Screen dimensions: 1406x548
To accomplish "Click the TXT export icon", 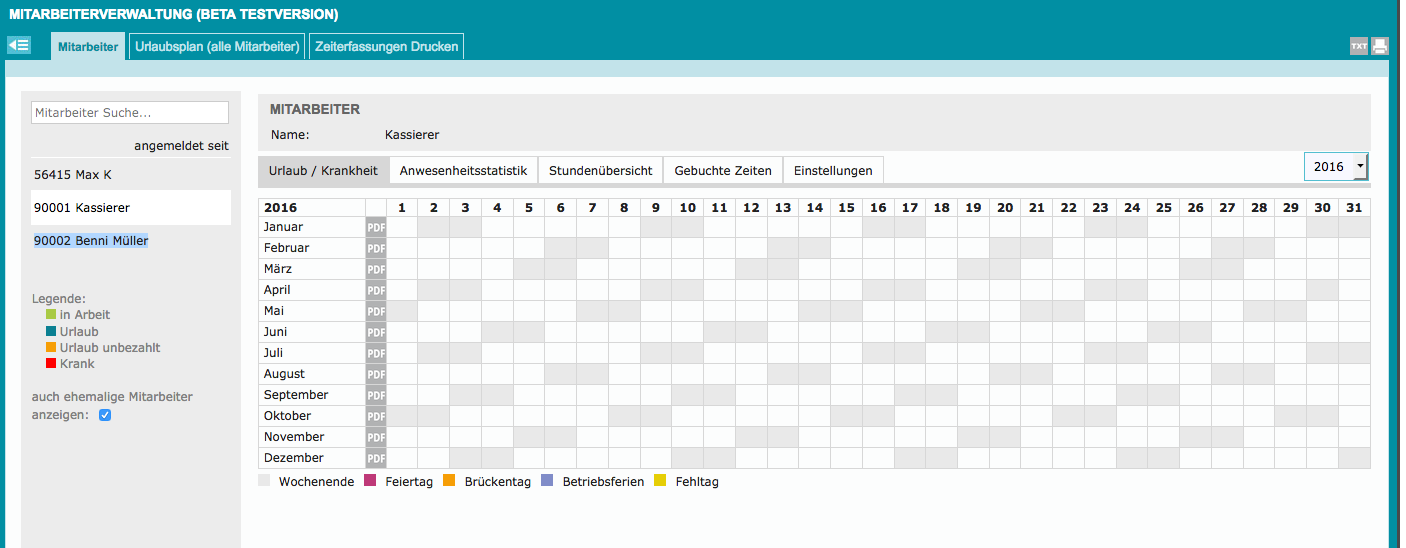I will pyautogui.click(x=1359, y=46).
